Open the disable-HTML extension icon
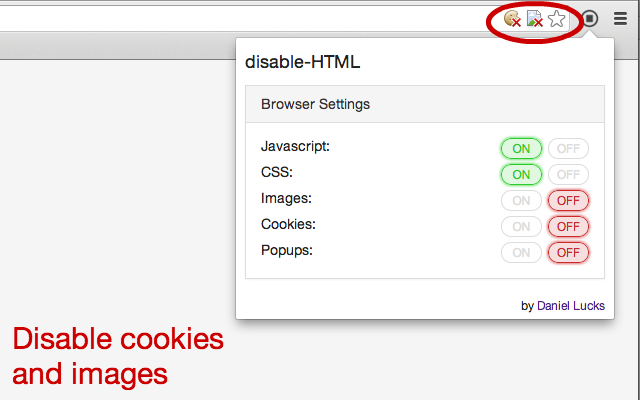Screen dimensions: 640x400 click(589, 18)
